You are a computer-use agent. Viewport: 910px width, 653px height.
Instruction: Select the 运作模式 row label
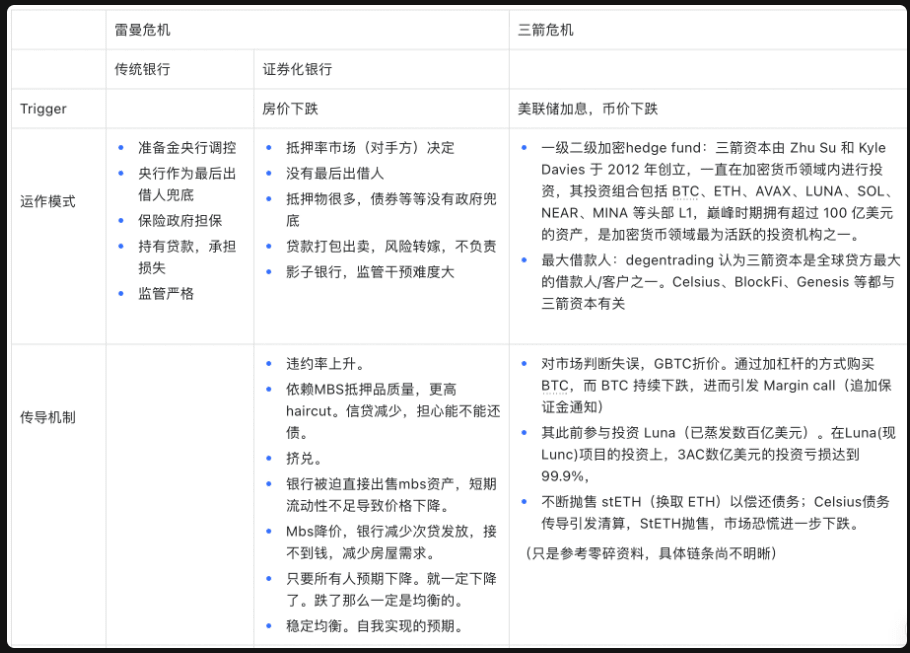tap(48, 201)
